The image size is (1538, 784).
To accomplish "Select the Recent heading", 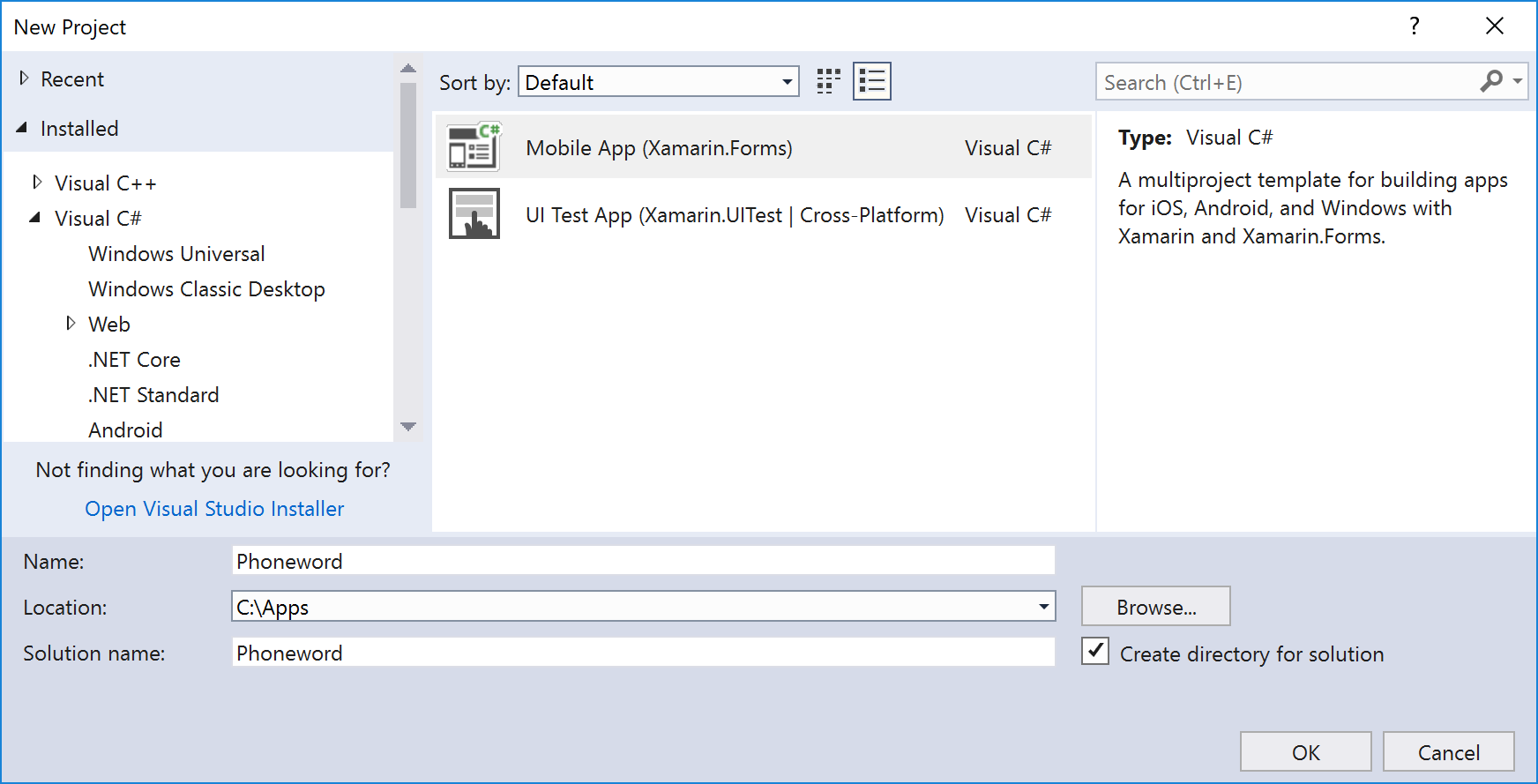I will (72, 79).
